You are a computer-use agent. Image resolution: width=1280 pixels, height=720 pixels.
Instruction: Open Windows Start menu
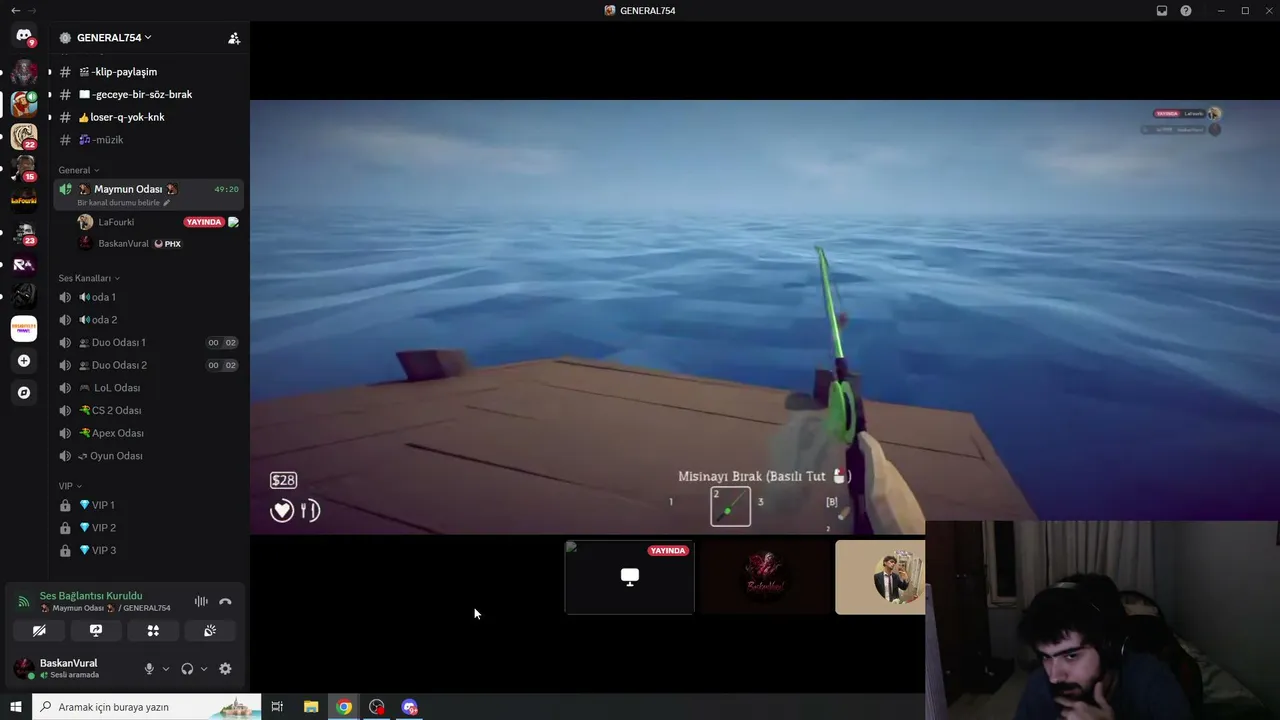tap(16, 707)
